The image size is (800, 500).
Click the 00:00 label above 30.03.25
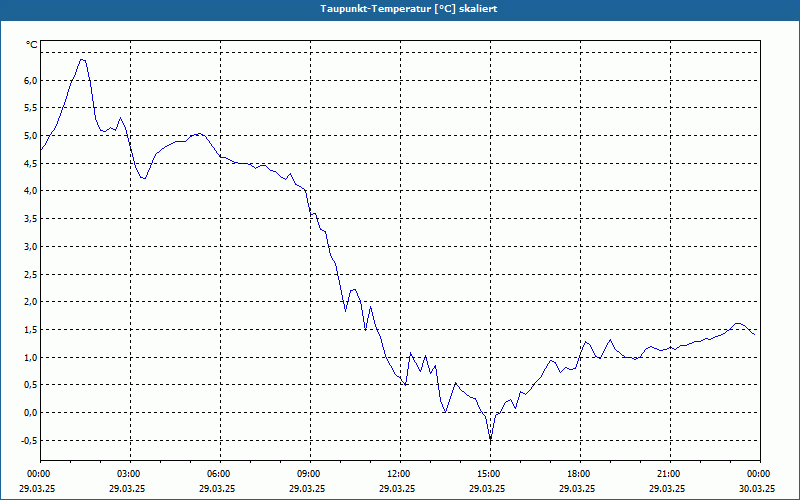pos(760,474)
